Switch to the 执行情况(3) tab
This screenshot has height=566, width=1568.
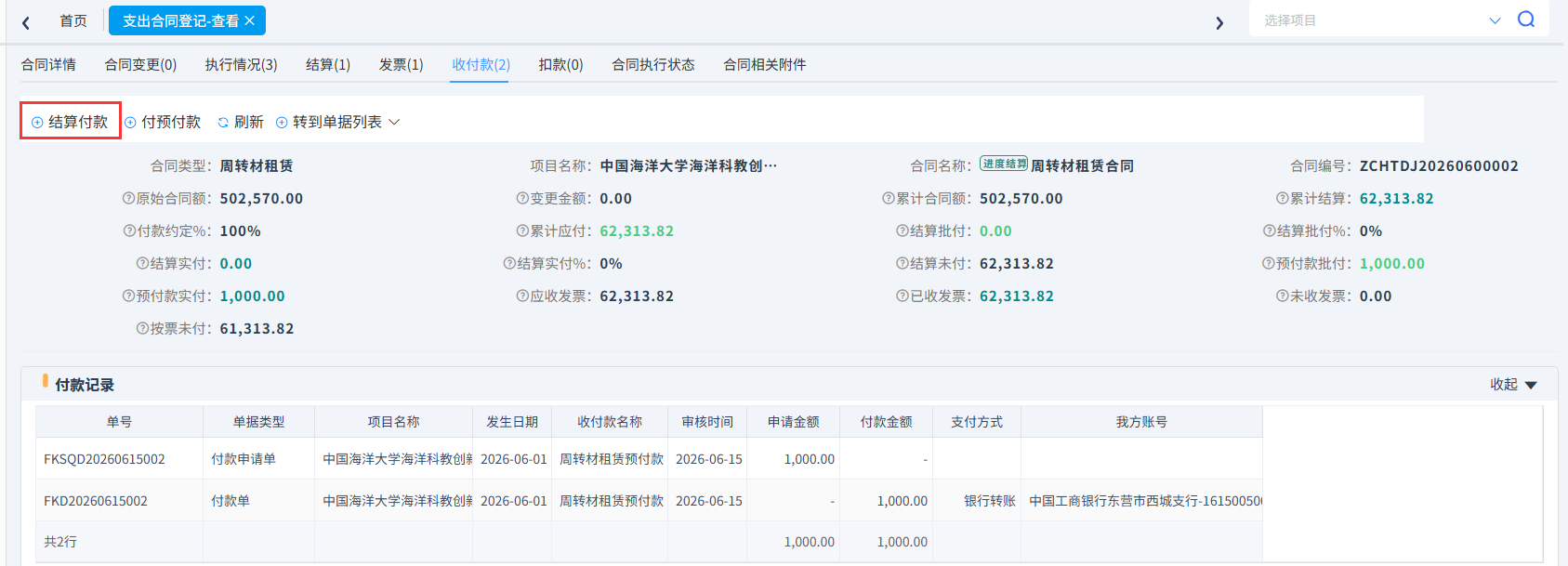241,64
